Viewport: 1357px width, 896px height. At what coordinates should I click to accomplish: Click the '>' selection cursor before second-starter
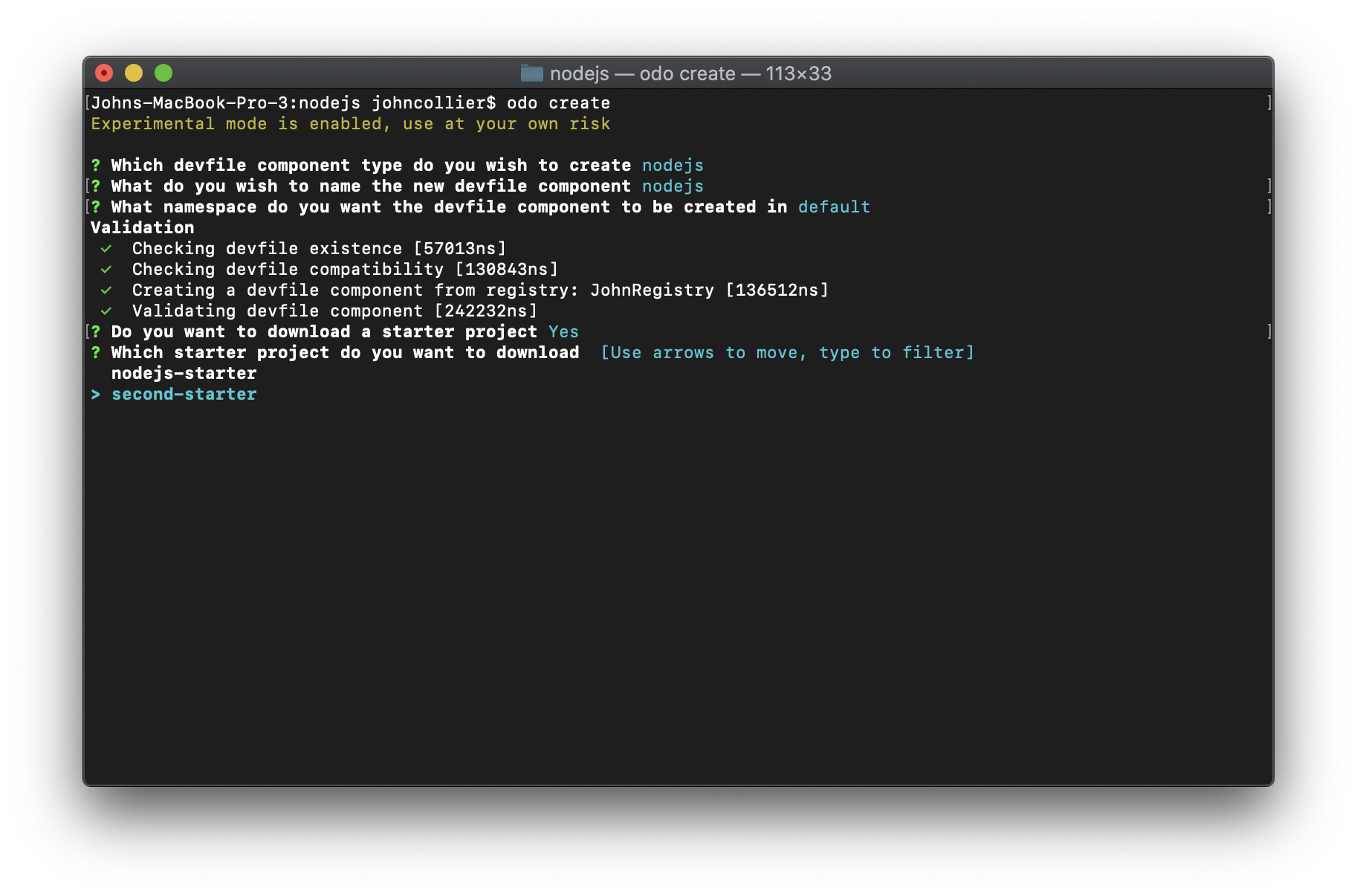[96, 394]
